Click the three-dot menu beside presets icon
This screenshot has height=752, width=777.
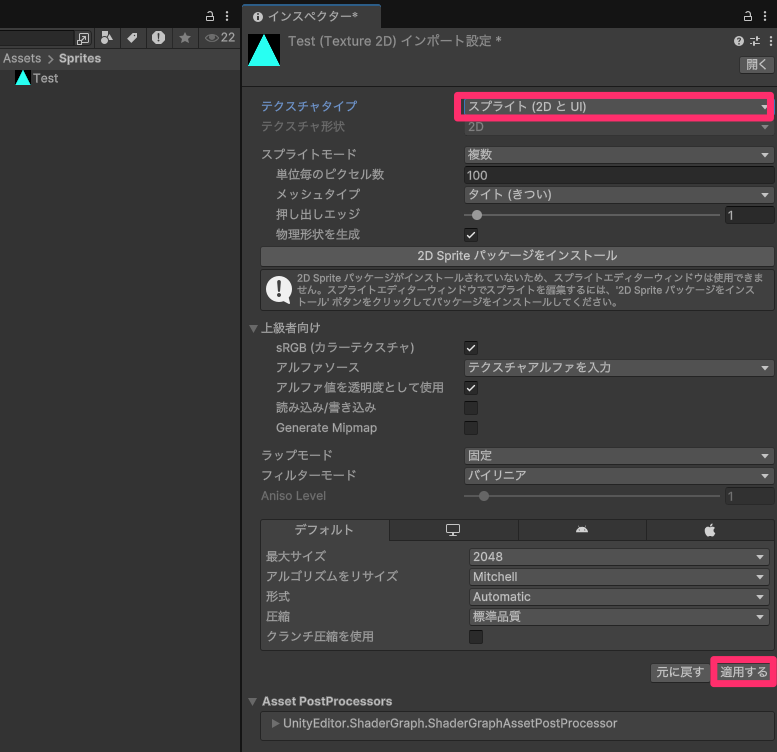coord(771,41)
